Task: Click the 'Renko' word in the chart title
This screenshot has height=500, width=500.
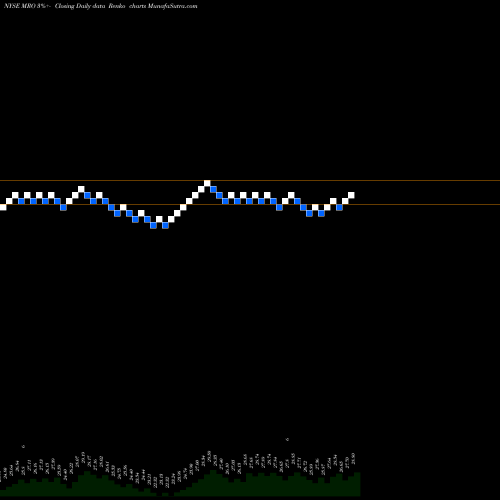Action: [x=117, y=6]
